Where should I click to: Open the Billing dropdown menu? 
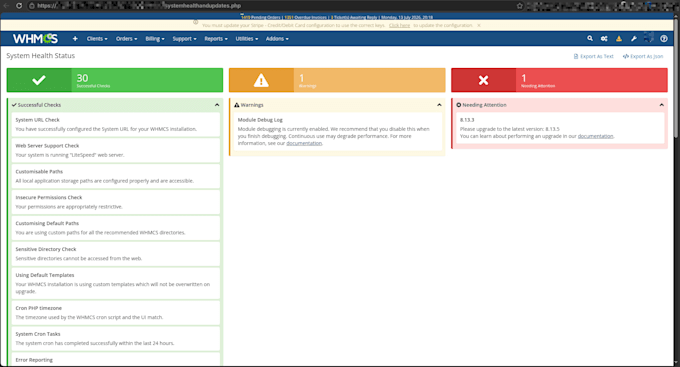point(155,39)
